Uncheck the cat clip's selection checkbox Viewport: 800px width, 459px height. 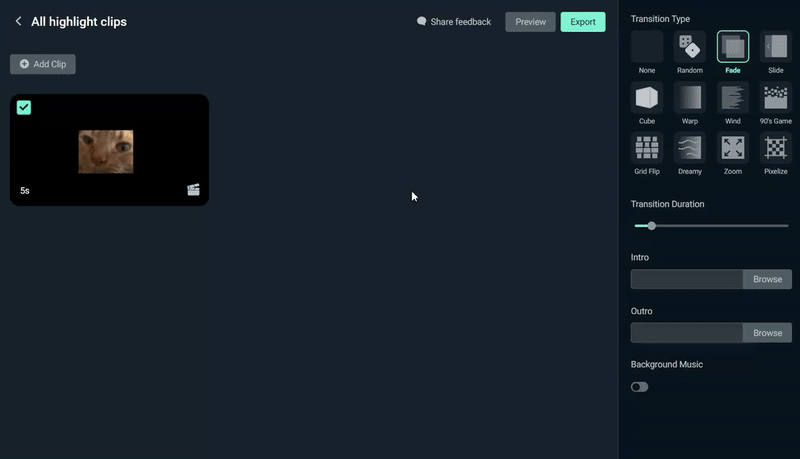pos(24,108)
